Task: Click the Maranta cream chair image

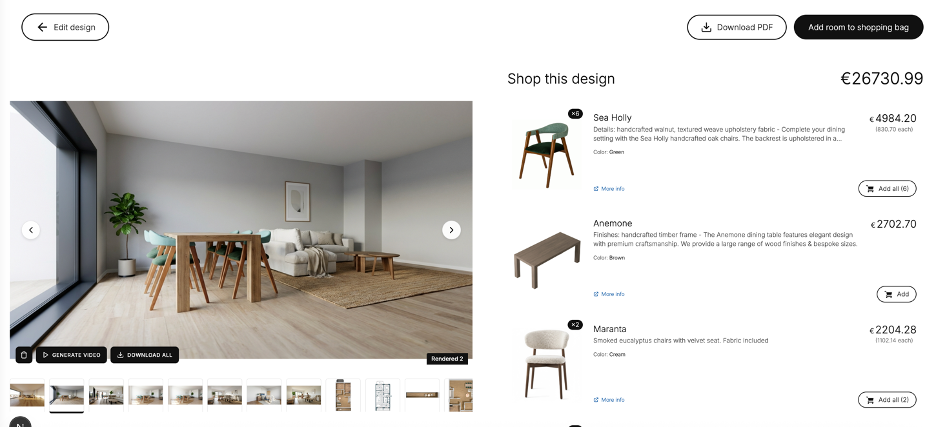Action: pyautogui.click(x=546, y=364)
